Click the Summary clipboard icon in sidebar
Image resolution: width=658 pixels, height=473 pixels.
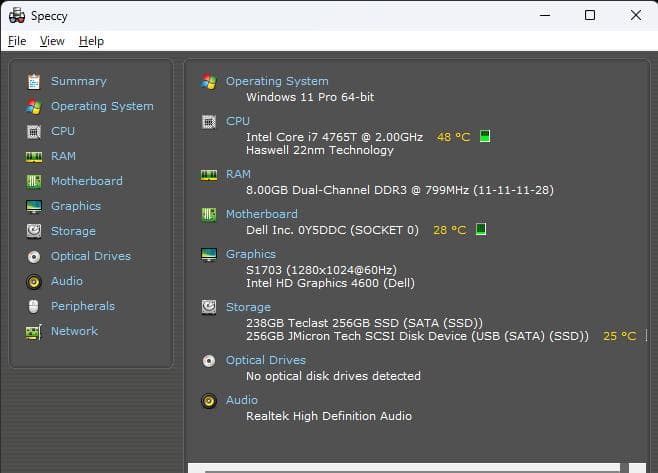click(x=34, y=81)
